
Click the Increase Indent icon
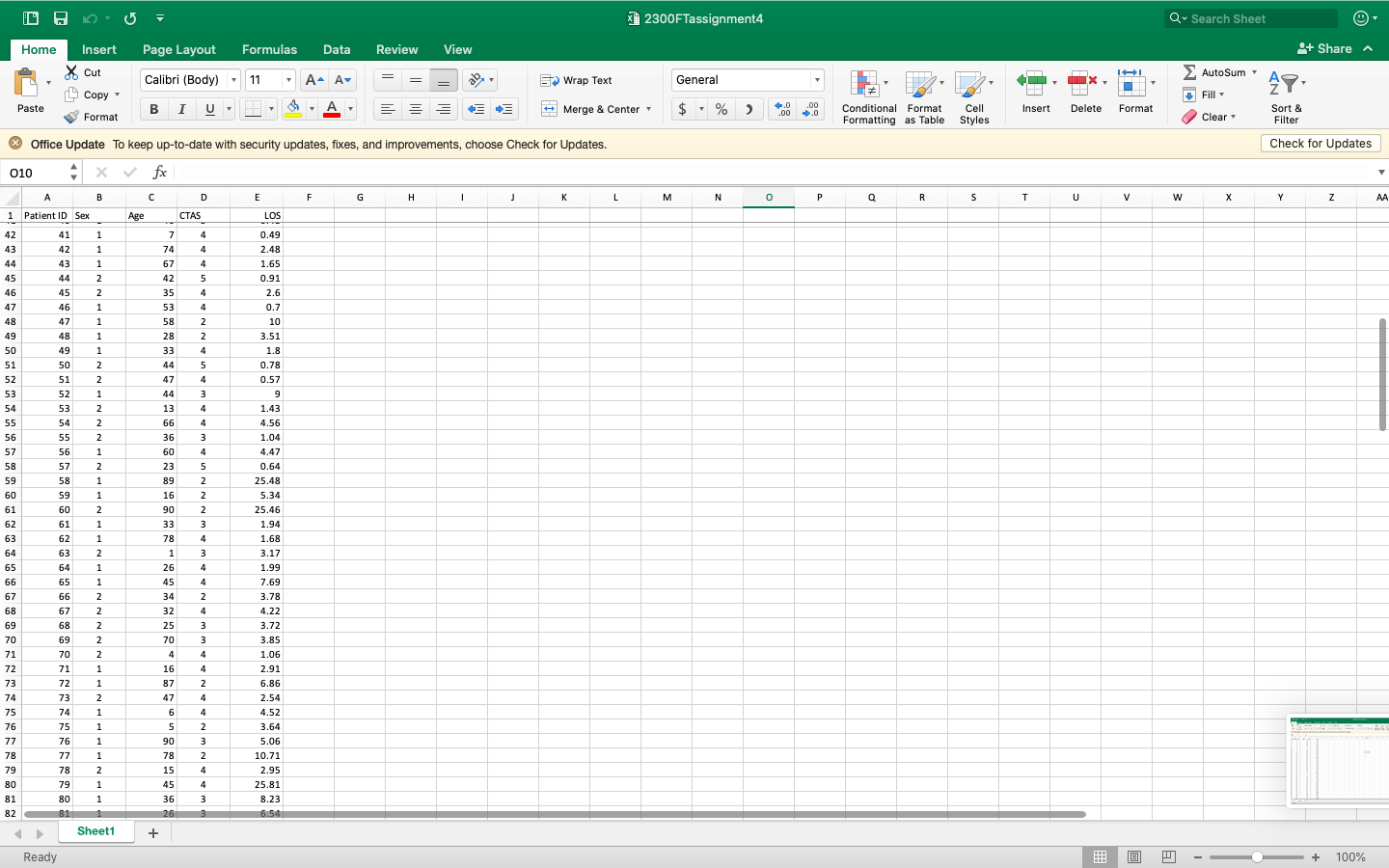coord(504,109)
